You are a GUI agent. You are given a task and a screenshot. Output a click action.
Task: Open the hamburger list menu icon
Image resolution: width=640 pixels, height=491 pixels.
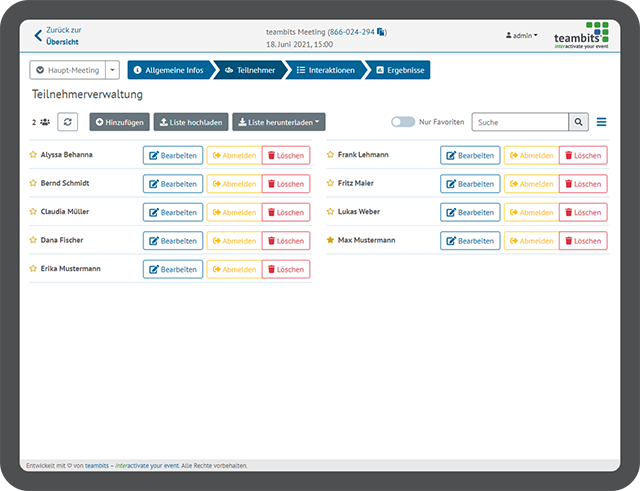(x=601, y=122)
